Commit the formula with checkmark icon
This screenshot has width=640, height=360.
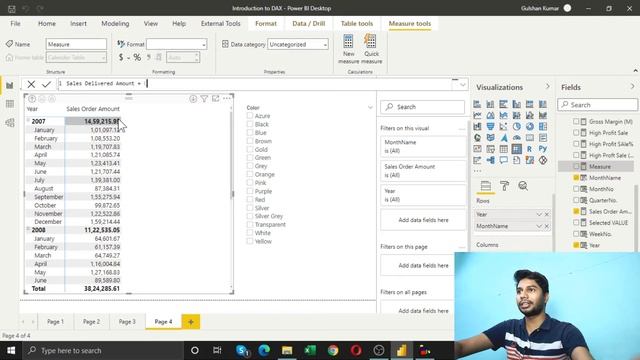tap(46, 84)
